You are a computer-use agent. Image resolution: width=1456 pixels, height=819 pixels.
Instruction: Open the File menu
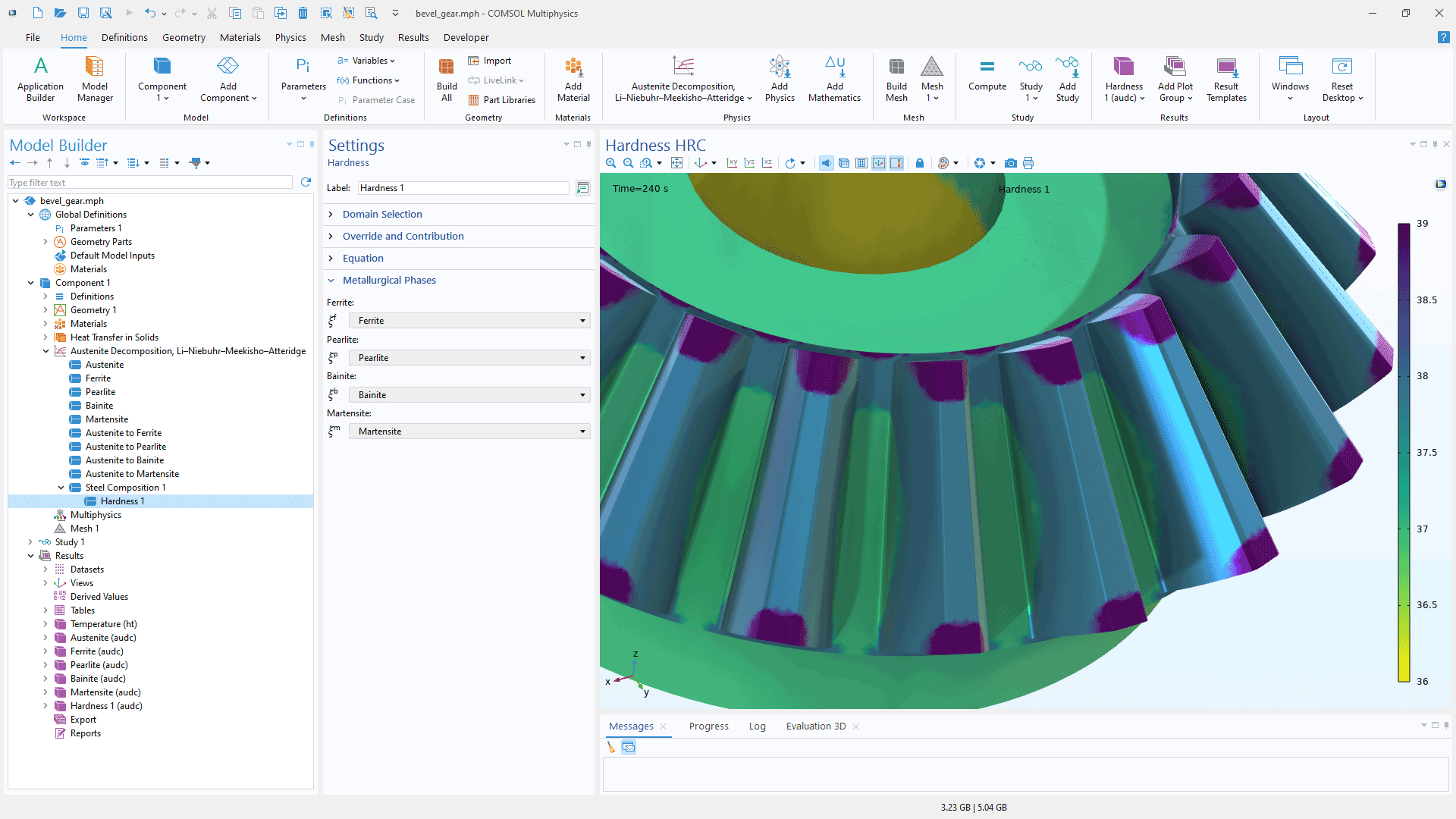tap(33, 37)
